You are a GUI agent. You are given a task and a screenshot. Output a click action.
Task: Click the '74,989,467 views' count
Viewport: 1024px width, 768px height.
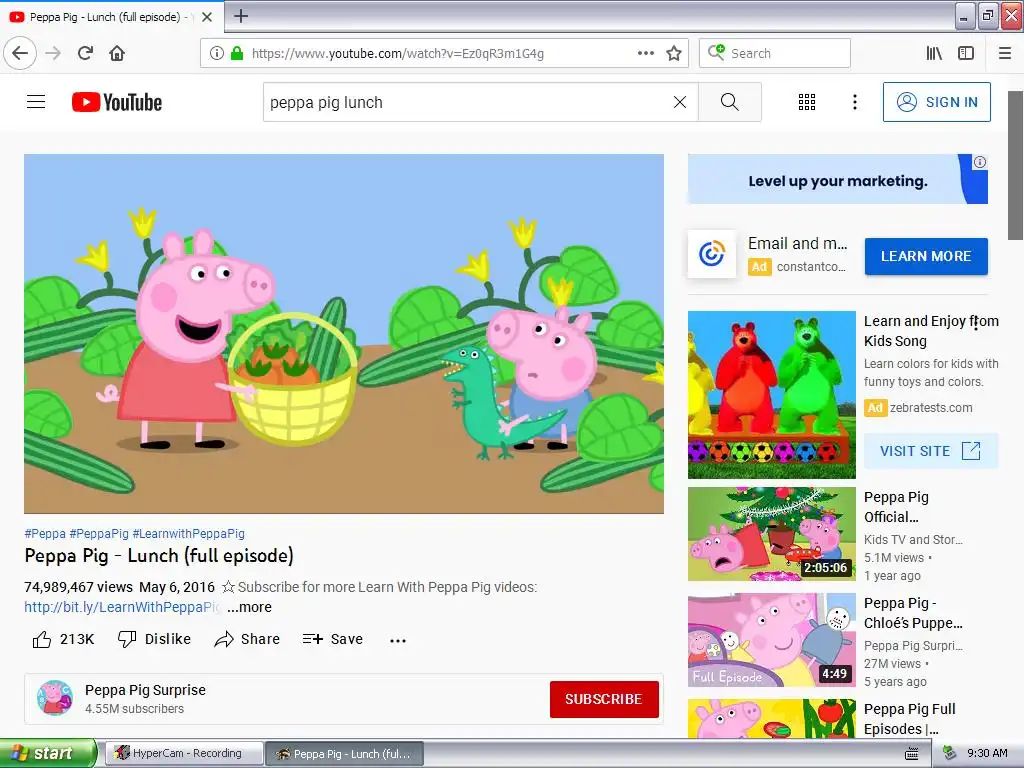point(78,587)
